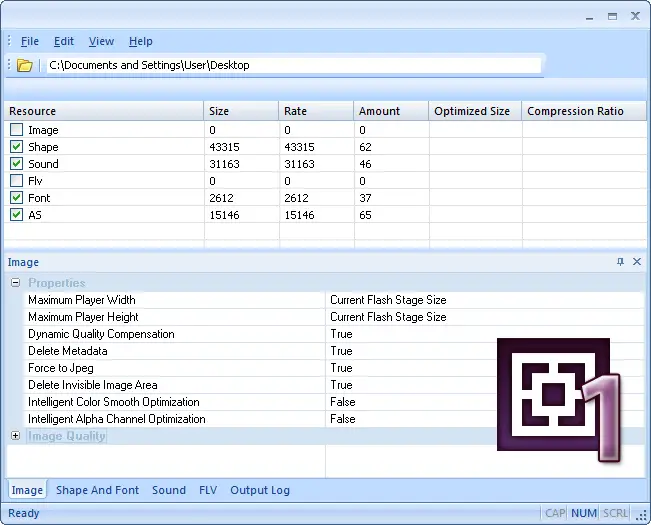This screenshot has width=651, height=525.
Task: Click the open folder icon in toolbar
Action: [x=25, y=65]
